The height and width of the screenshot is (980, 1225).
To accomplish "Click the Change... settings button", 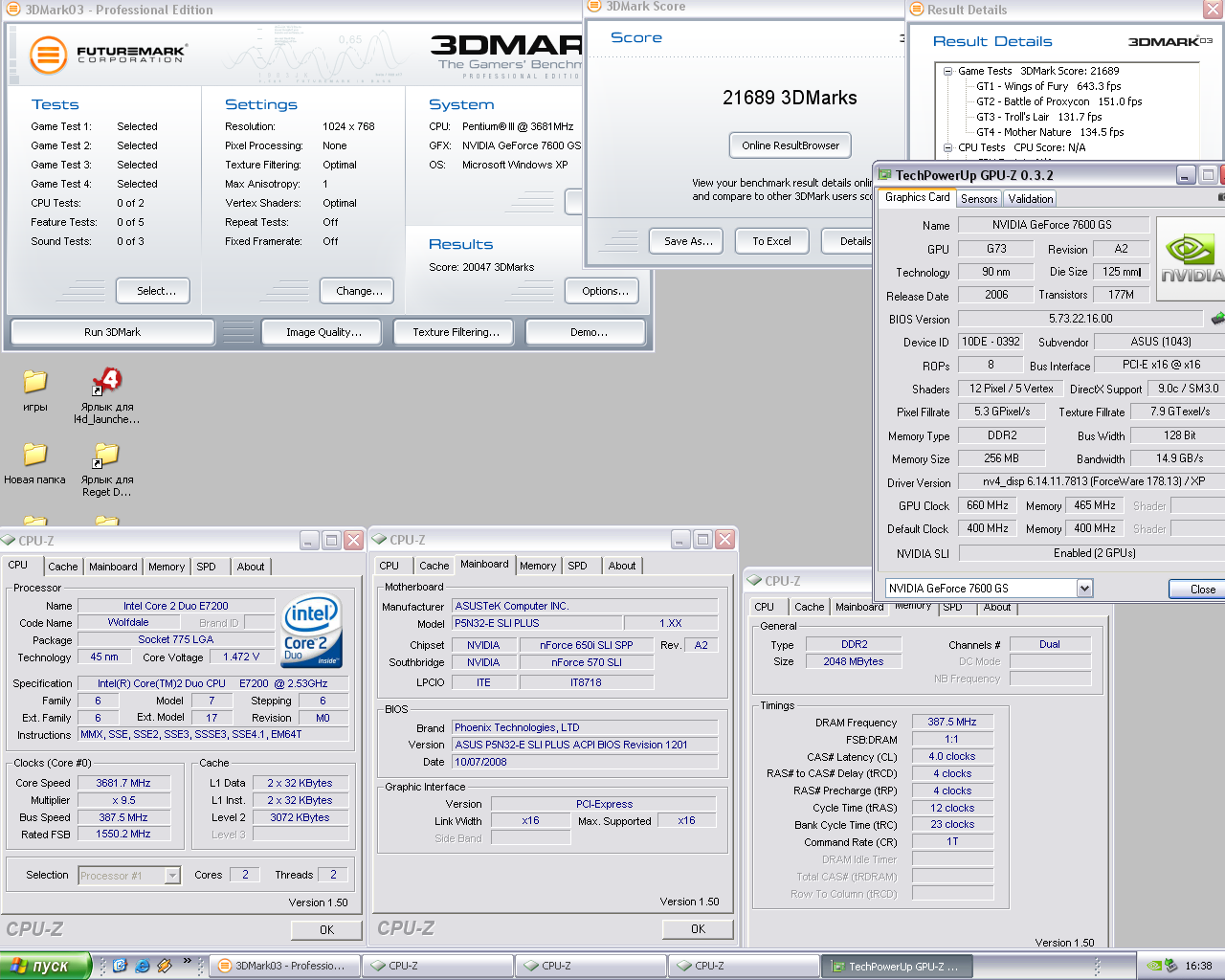I will 359,291.
